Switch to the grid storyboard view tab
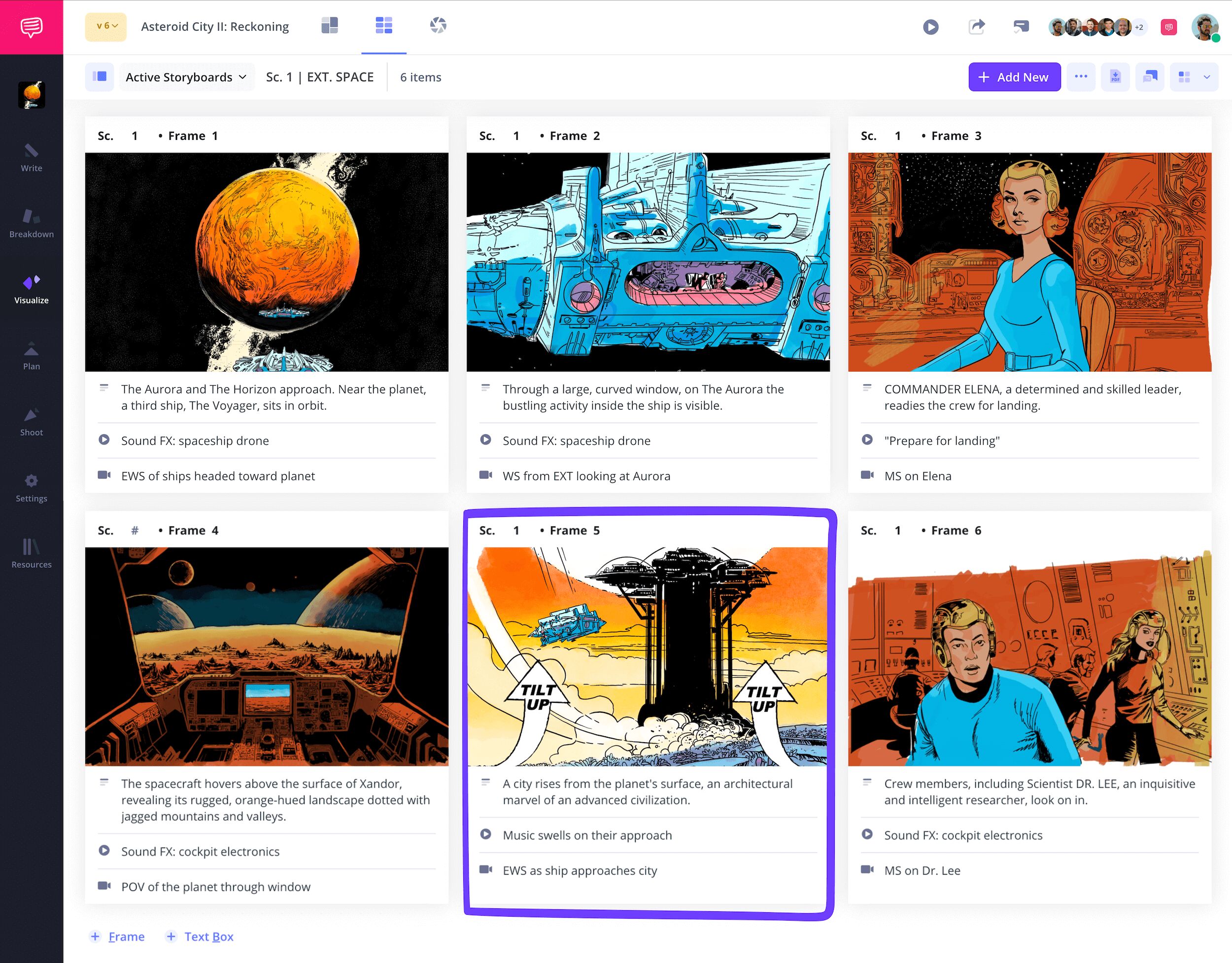Viewport: 1232px width, 963px height. (383, 26)
